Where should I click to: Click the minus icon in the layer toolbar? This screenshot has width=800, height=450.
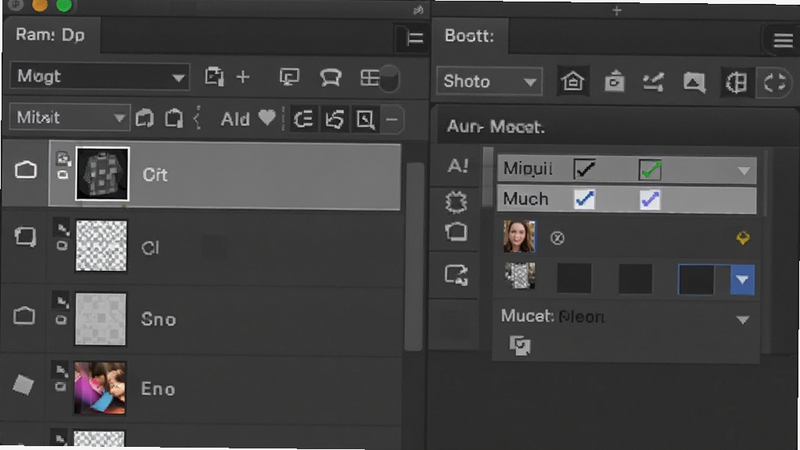(x=392, y=120)
